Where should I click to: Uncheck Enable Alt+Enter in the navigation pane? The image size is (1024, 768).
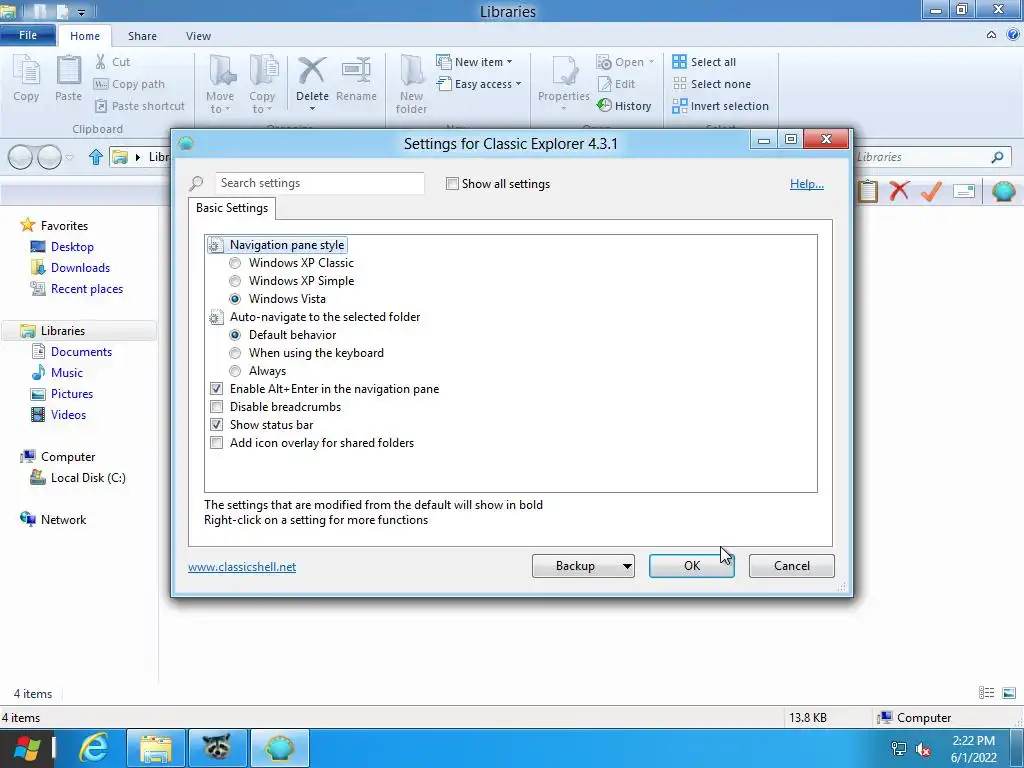tap(217, 389)
